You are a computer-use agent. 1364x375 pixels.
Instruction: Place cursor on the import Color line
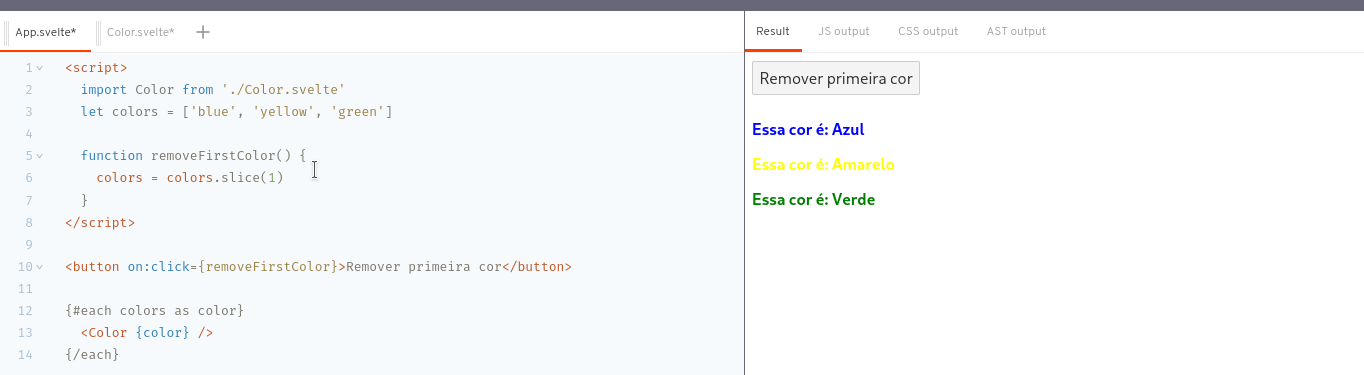click(x=213, y=90)
